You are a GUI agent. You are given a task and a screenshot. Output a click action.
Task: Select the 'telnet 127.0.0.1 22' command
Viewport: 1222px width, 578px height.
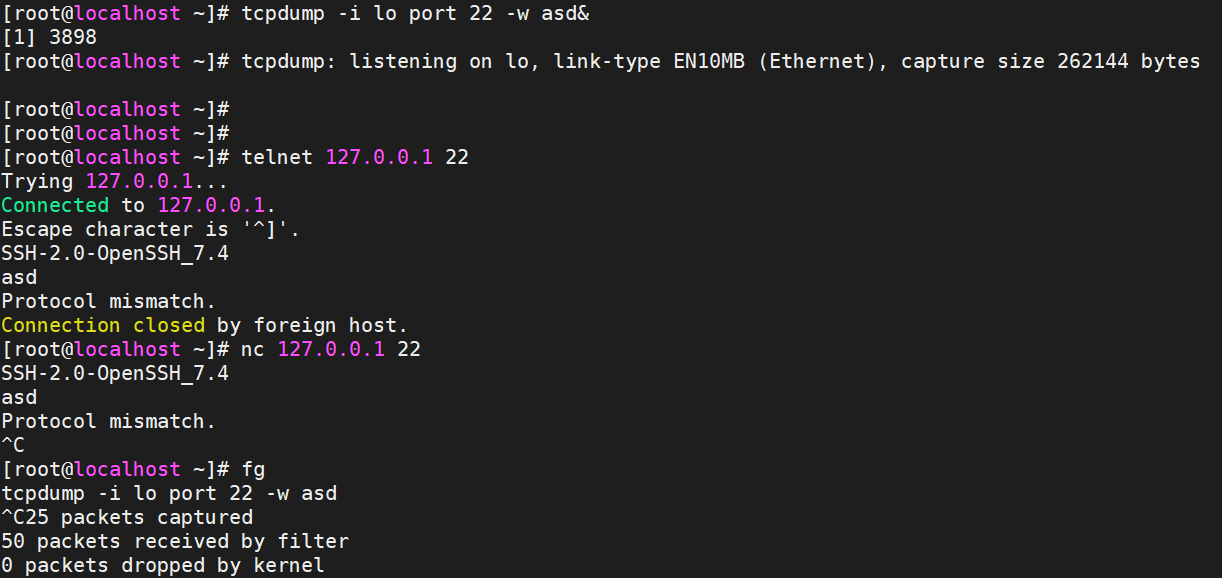tap(355, 157)
